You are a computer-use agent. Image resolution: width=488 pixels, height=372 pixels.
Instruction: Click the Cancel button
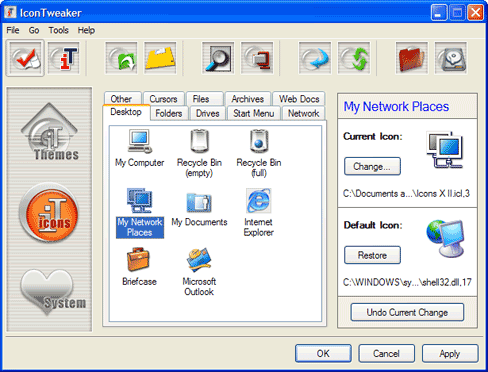tap(386, 353)
